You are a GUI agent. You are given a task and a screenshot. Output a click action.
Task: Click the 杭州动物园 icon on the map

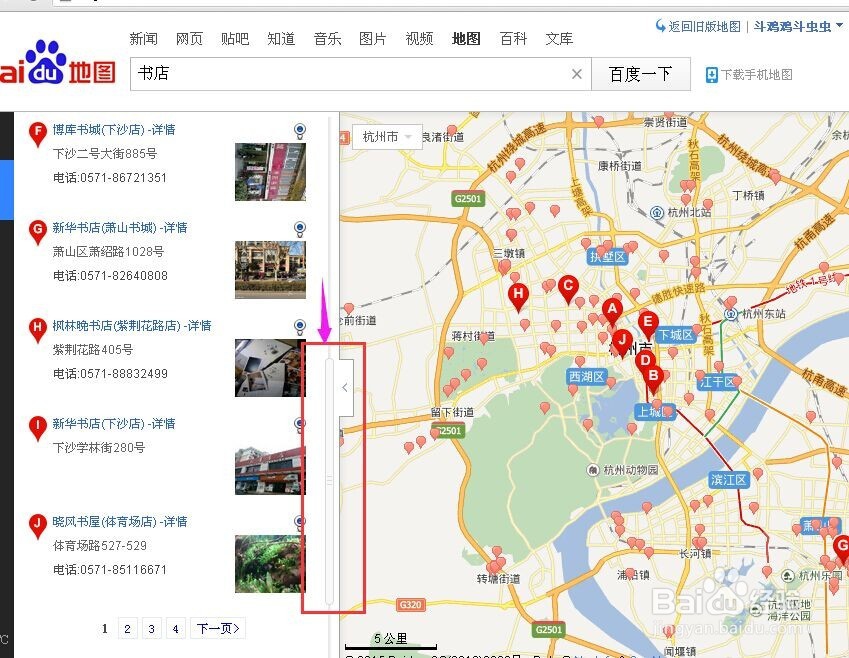(593, 470)
